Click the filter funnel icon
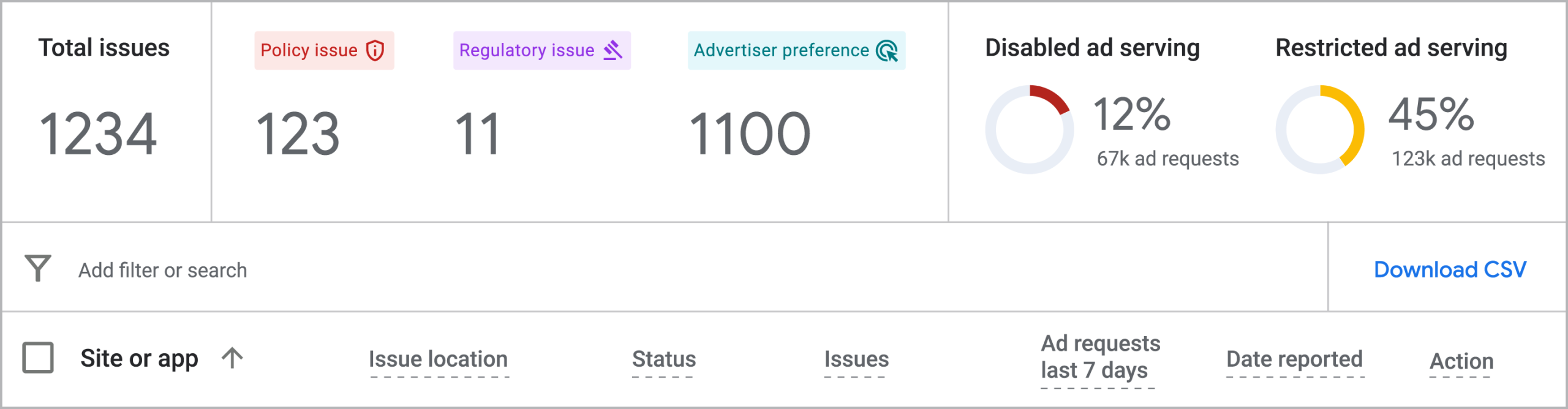 point(38,268)
